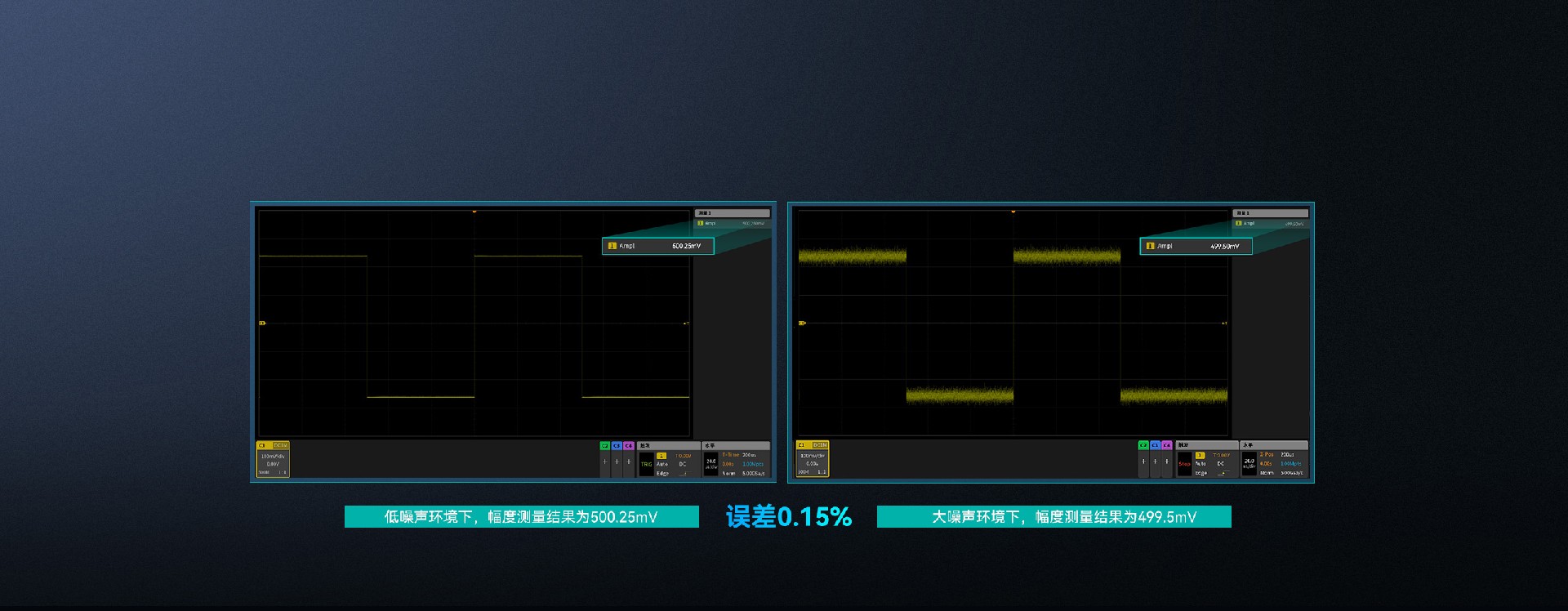Open 20.0 timebase scale box in low-noise scope
1568x611 pixels.
tap(711, 464)
